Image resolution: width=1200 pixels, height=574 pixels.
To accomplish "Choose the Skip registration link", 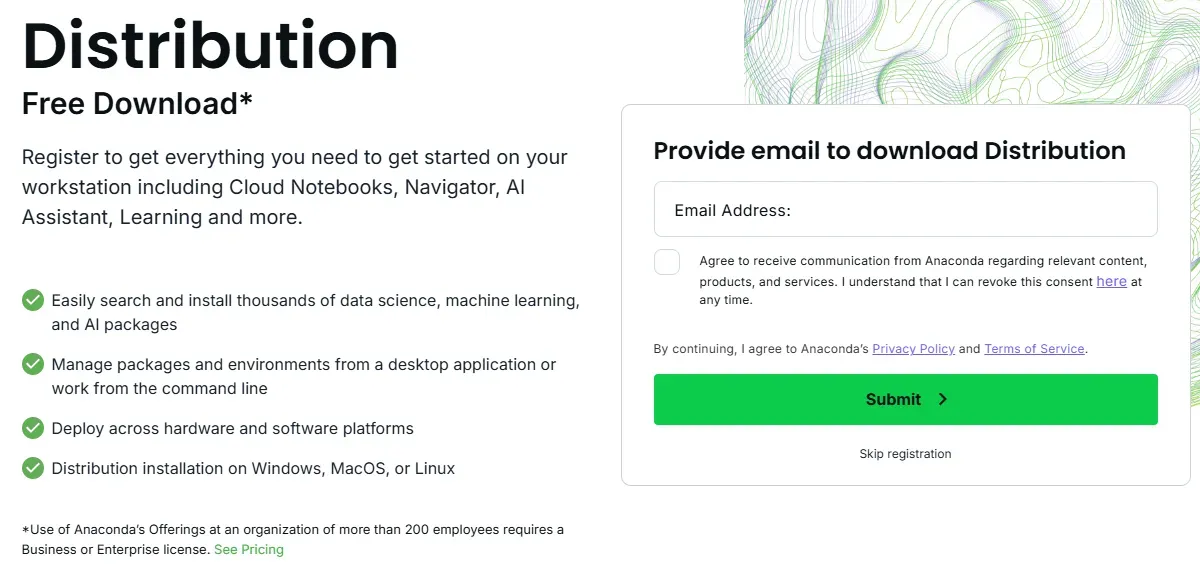I will coord(905,454).
